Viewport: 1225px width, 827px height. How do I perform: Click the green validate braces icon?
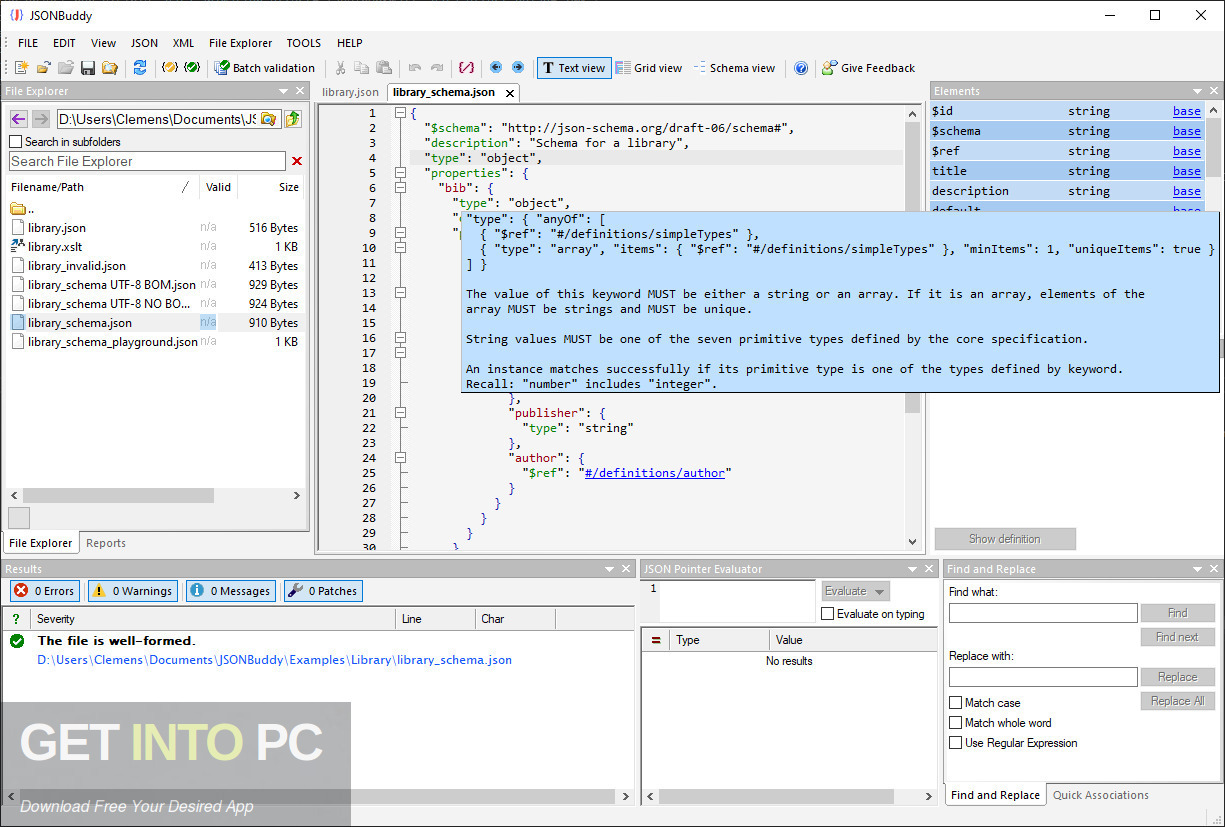[192, 68]
